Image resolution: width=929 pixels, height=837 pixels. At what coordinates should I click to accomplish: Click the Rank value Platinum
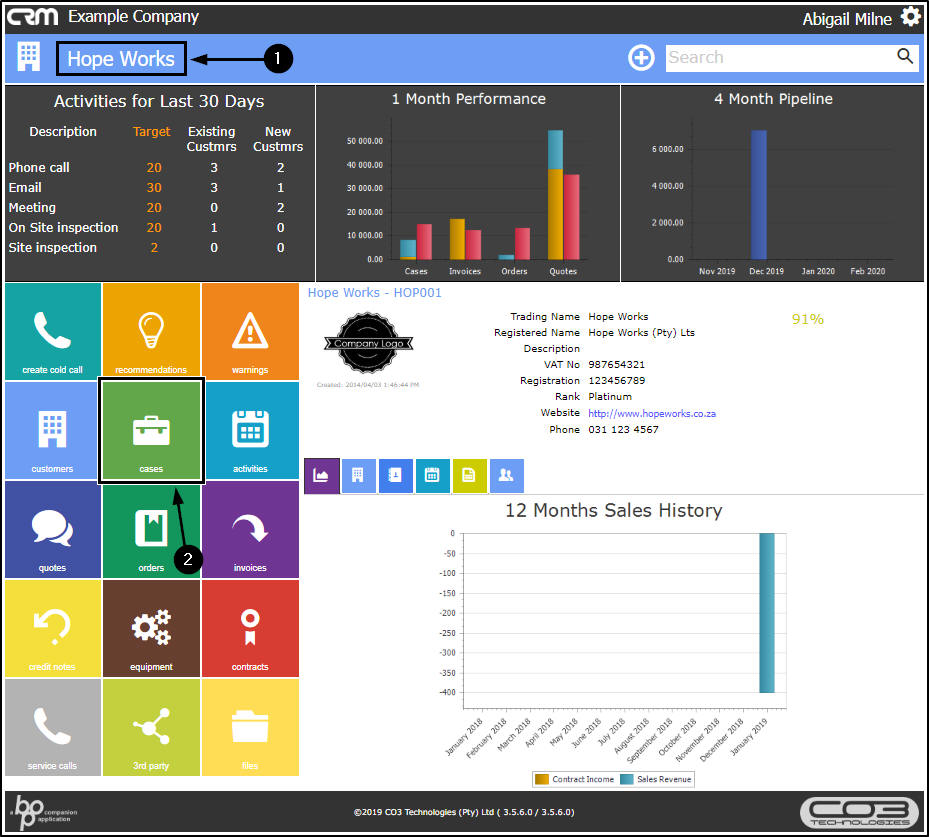click(x=610, y=396)
